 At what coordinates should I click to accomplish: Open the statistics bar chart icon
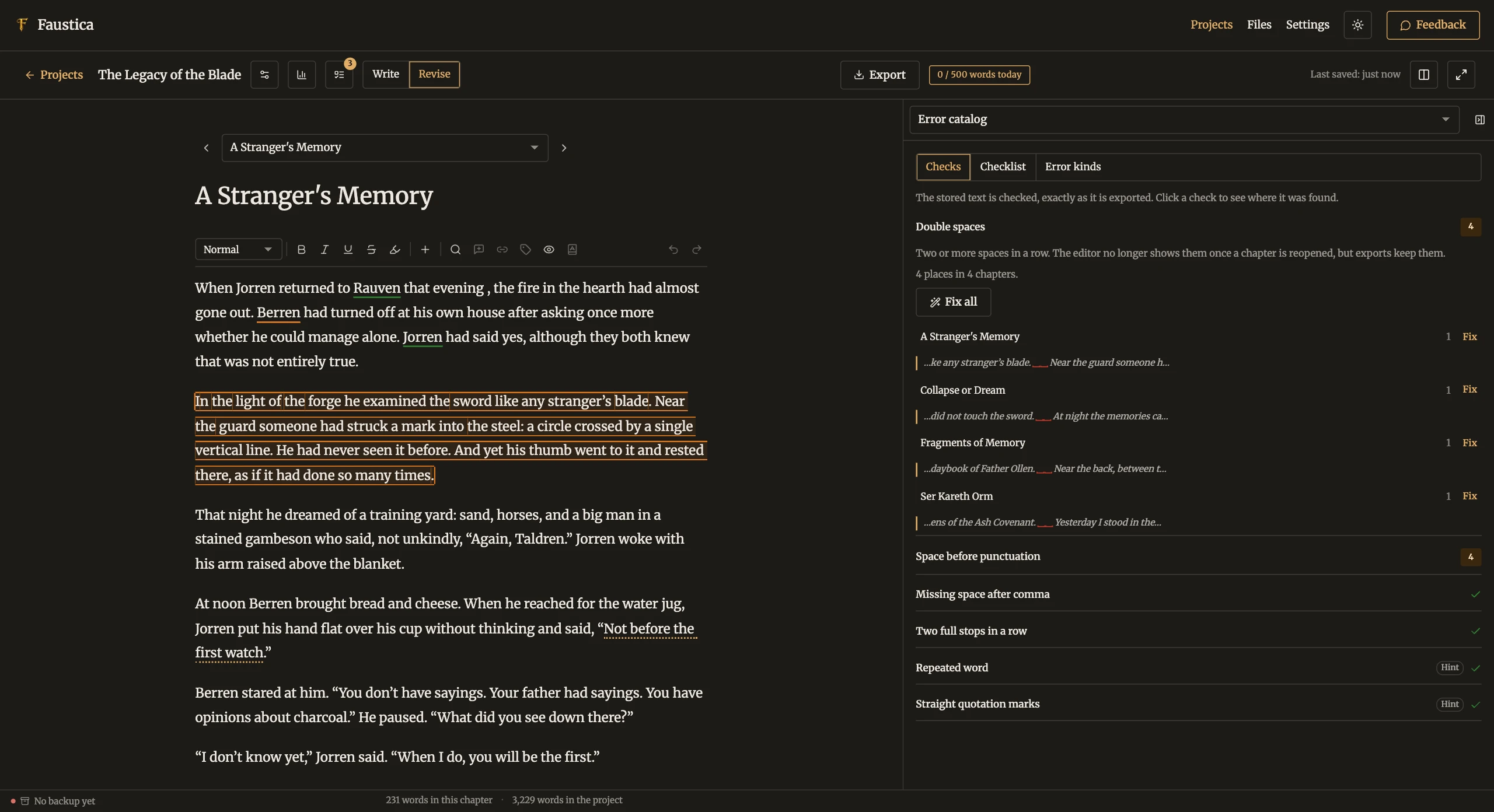coord(302,75)
